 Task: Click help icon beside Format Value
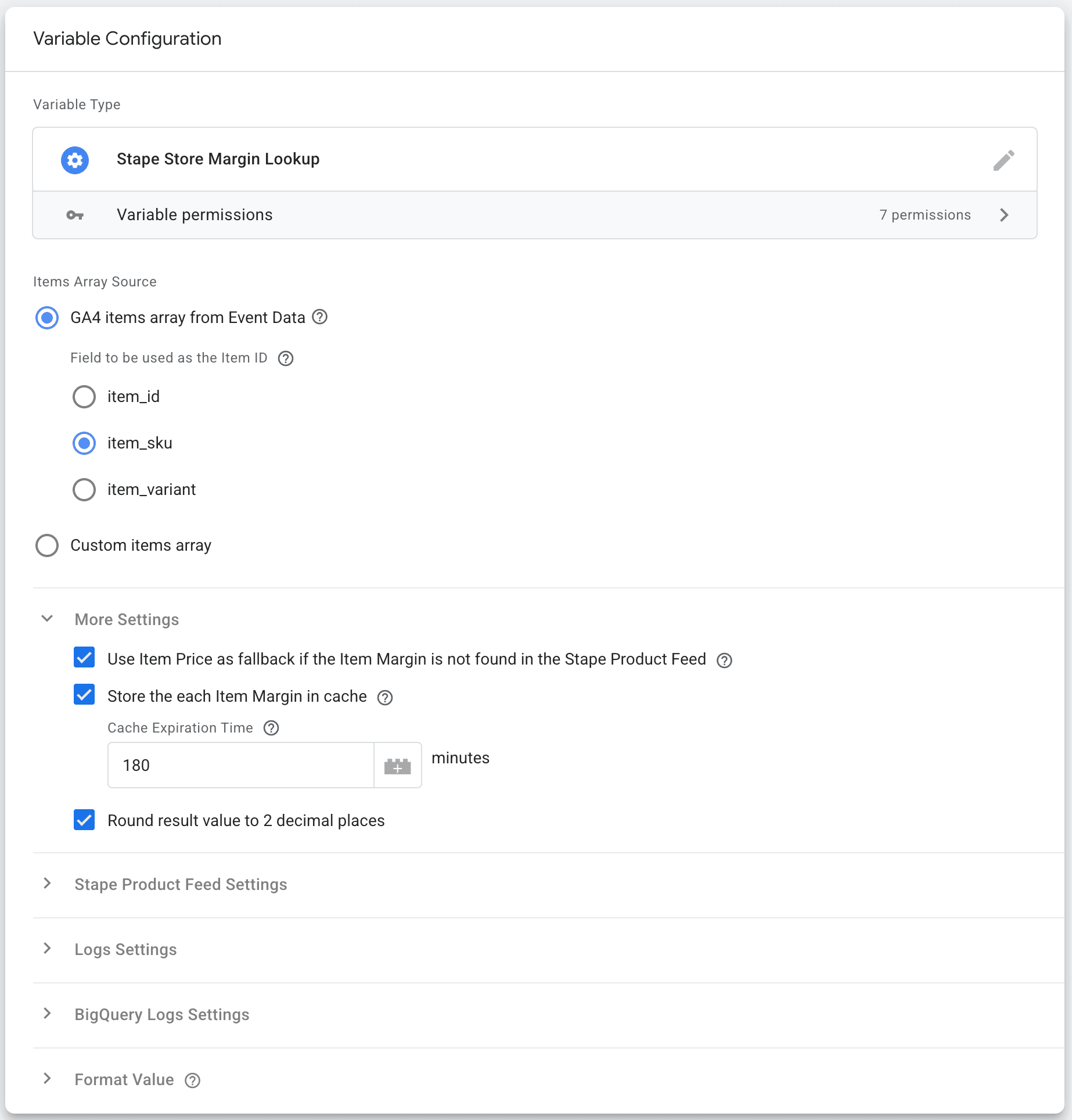coord(193,1080)
